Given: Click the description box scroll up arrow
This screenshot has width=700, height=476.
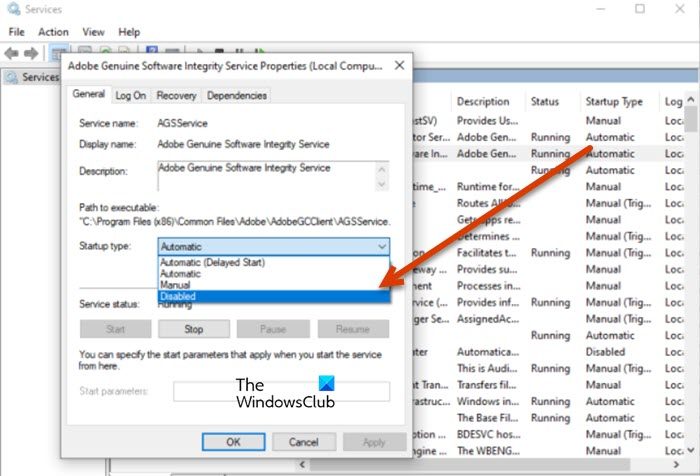Looking at the screenshot, I should (x=382, y=169).
